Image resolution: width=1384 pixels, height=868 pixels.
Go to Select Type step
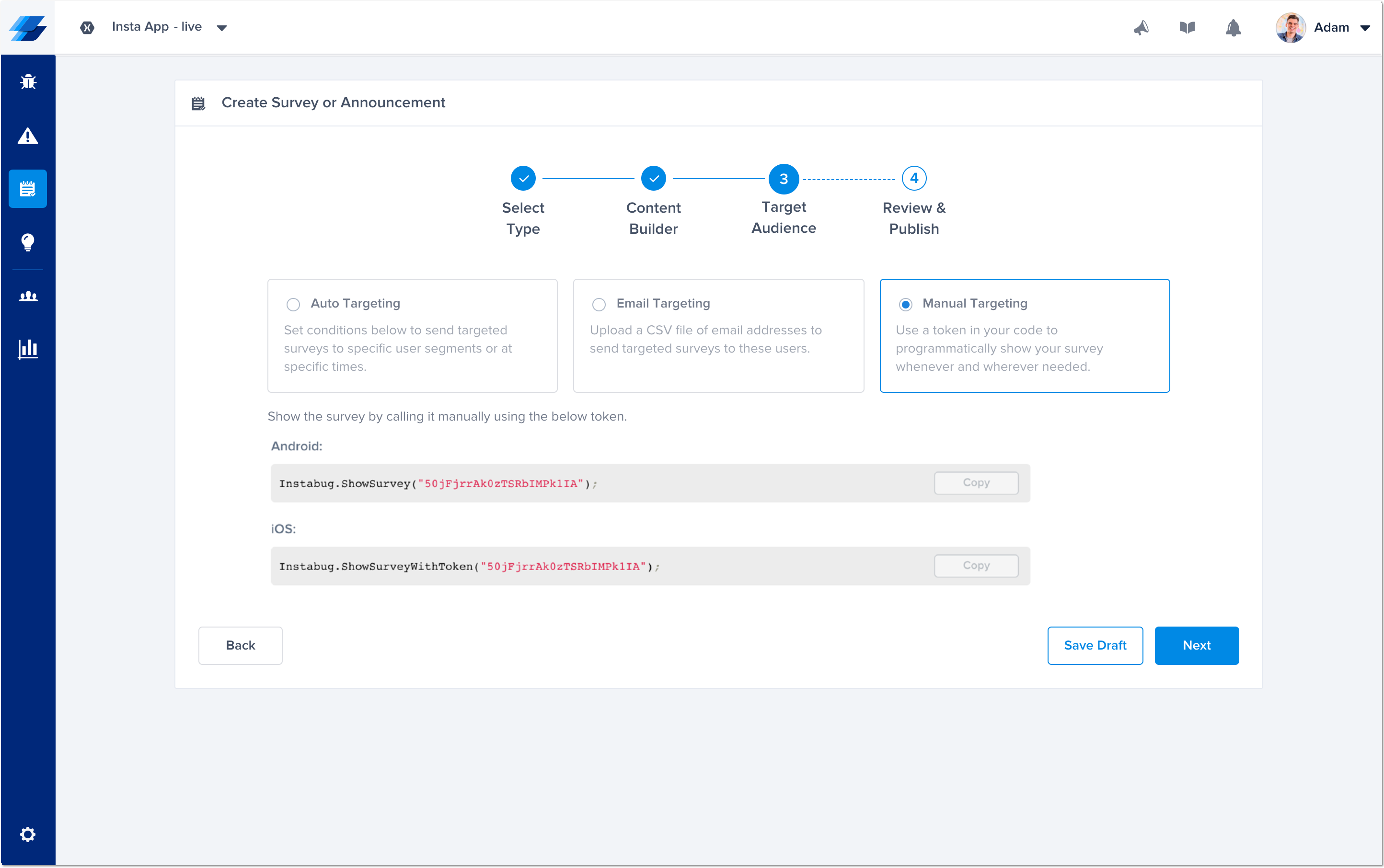point(522,179)
